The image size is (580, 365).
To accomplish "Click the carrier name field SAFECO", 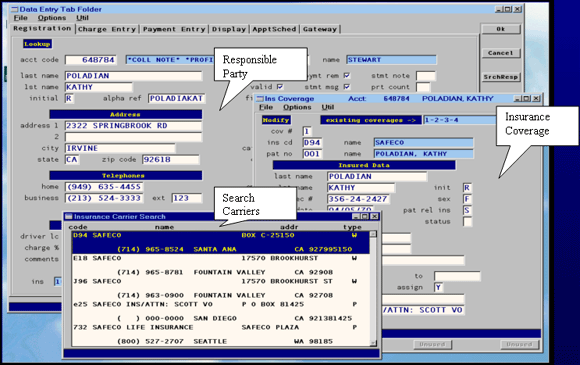I will point(424,143).
